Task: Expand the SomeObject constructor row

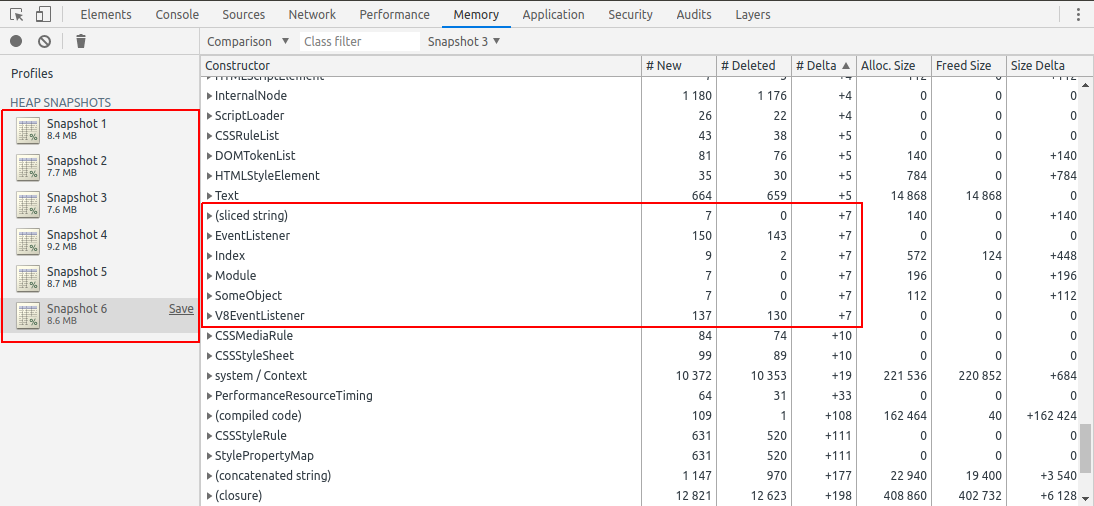Action: tap(209, 296)
